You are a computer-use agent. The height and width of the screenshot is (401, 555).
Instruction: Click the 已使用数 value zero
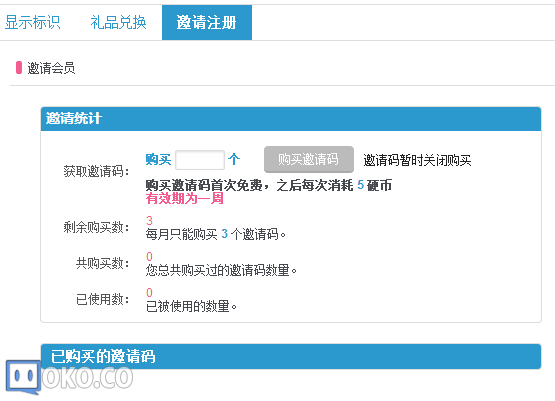(x=149, y=292)
